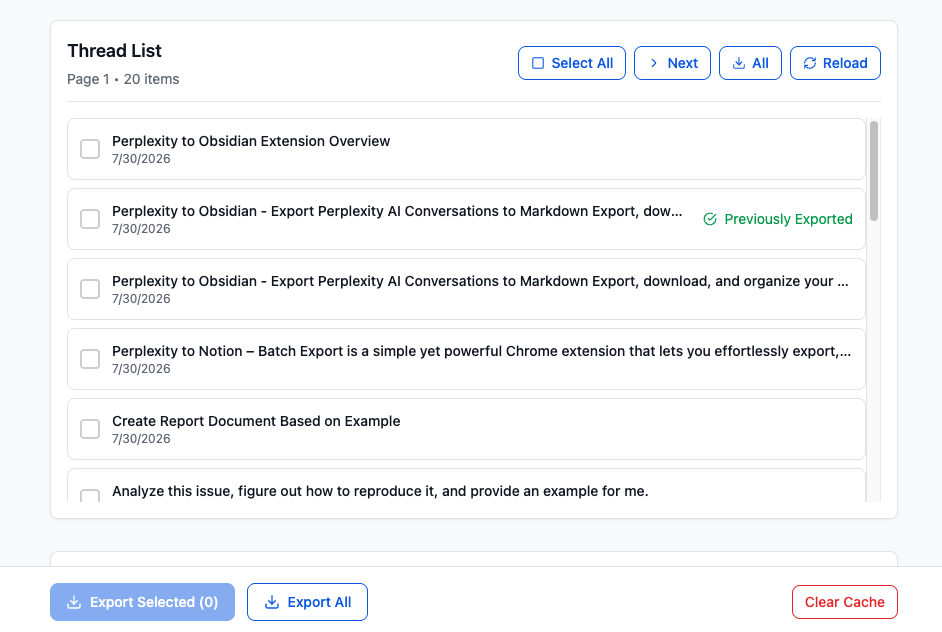Click the 'Analyze this issue' thread title
Image resolution: width=942 pixels, height=632 pixels.
click(x=380, y=491)
